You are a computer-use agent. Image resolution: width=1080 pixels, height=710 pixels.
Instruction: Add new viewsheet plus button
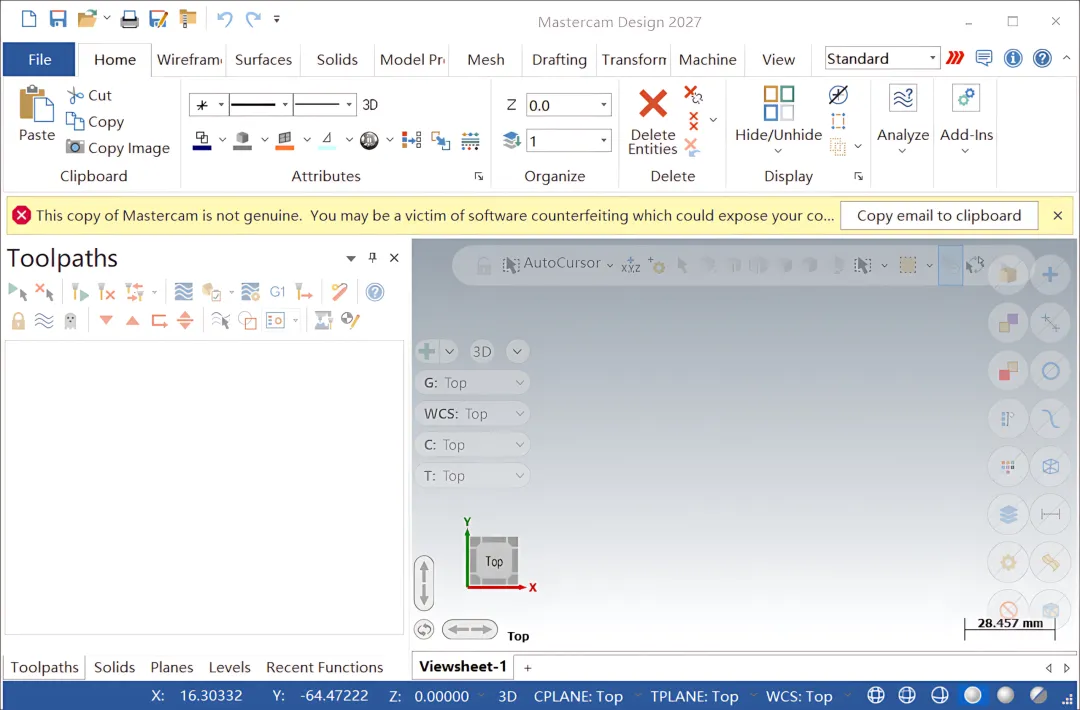coord(528,668)
